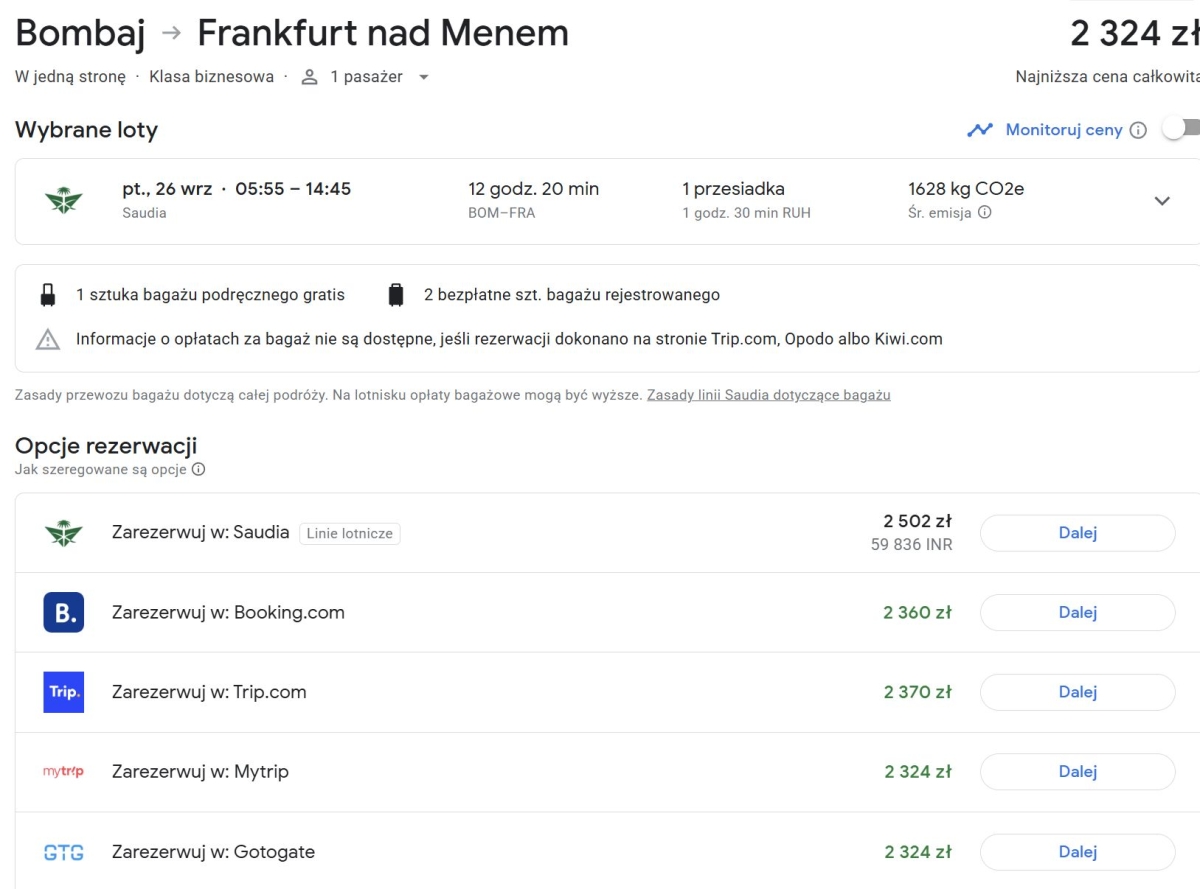Select Zarezerwuj w: Saudia option text

point(200,533)
